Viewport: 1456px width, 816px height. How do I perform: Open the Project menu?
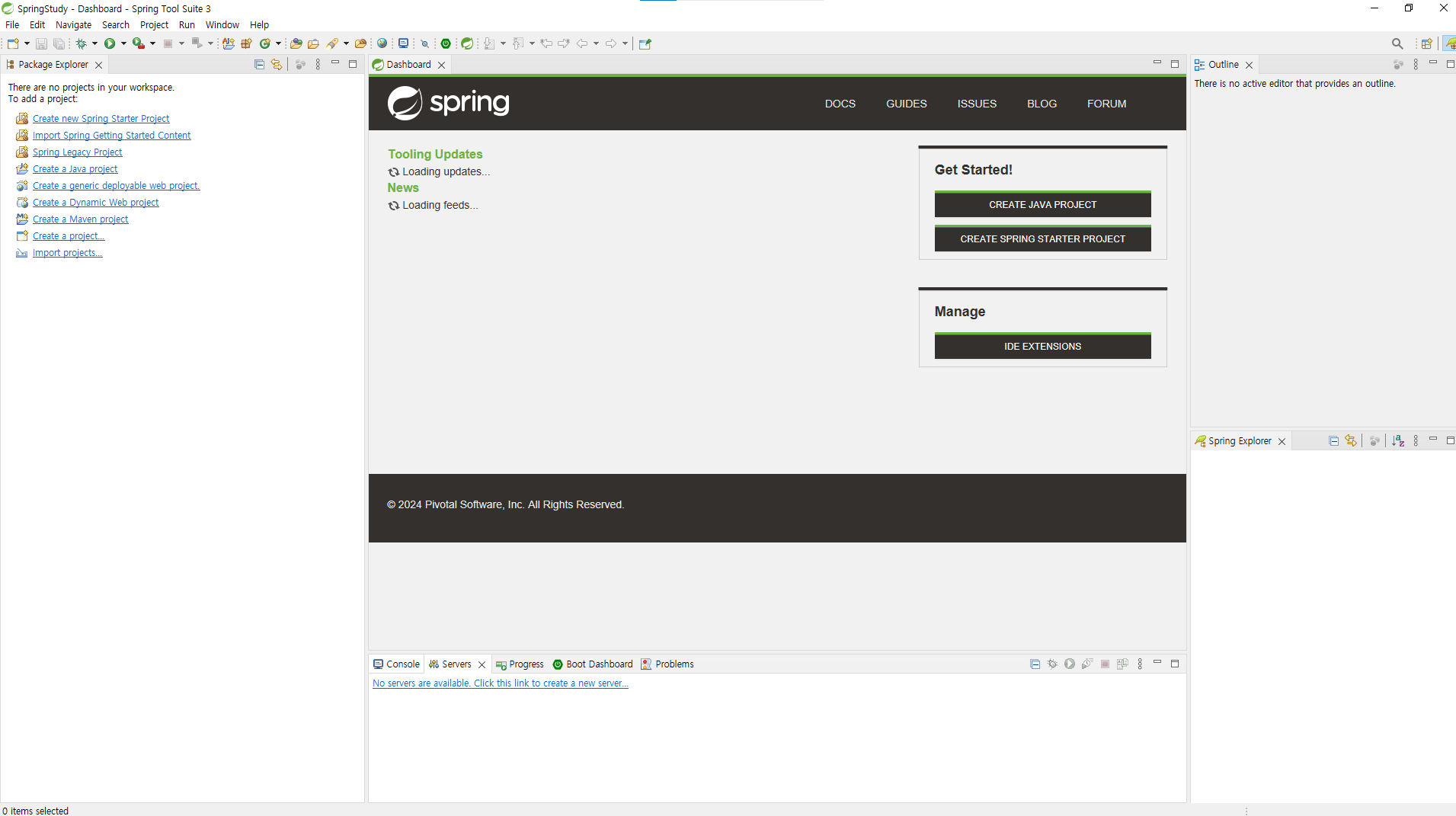coord(154,24)
